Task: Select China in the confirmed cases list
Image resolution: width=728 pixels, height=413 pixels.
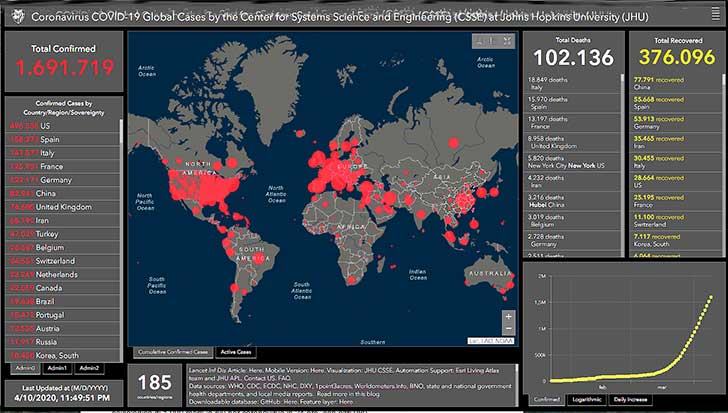Action: tap(63, 193)
